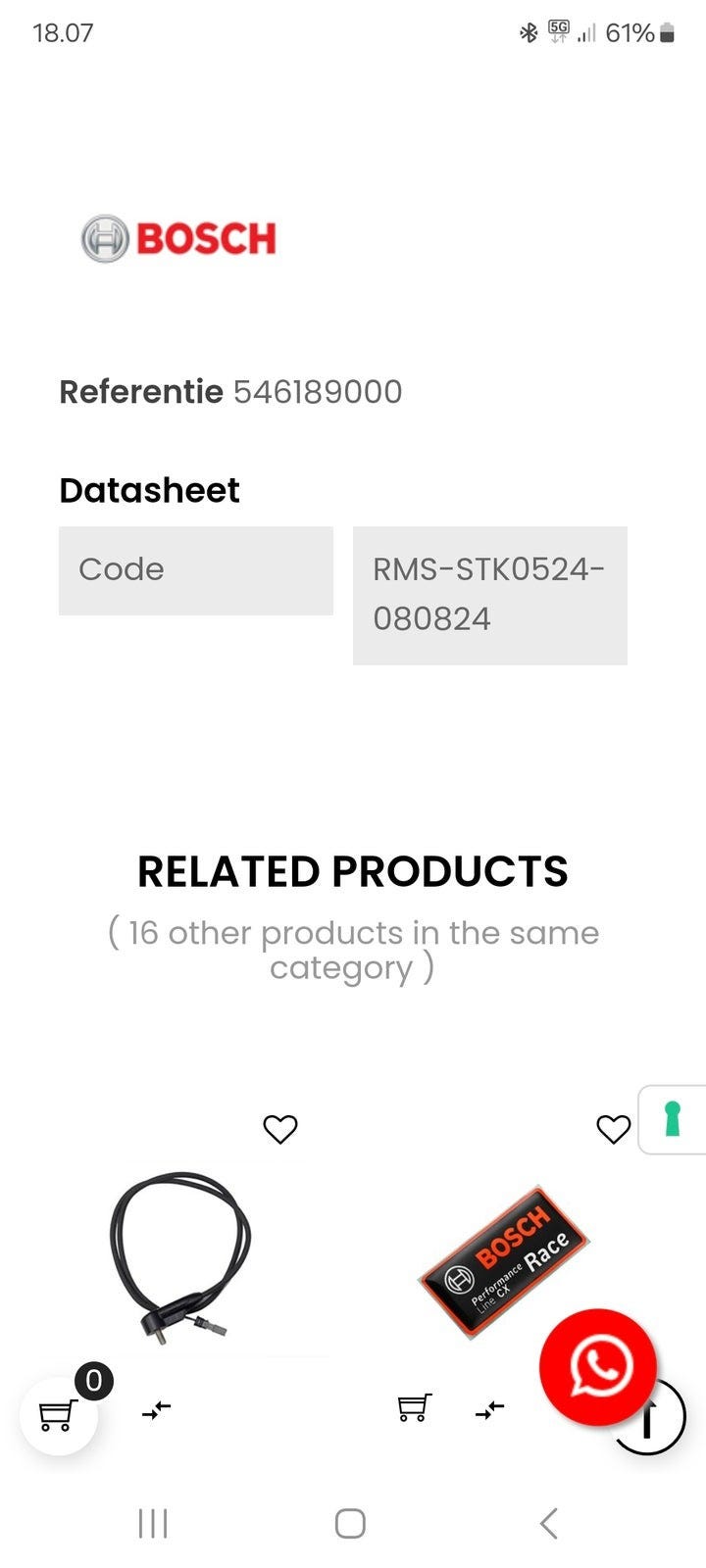Go back with Android back button
706x1568 pixels.
549,1523
